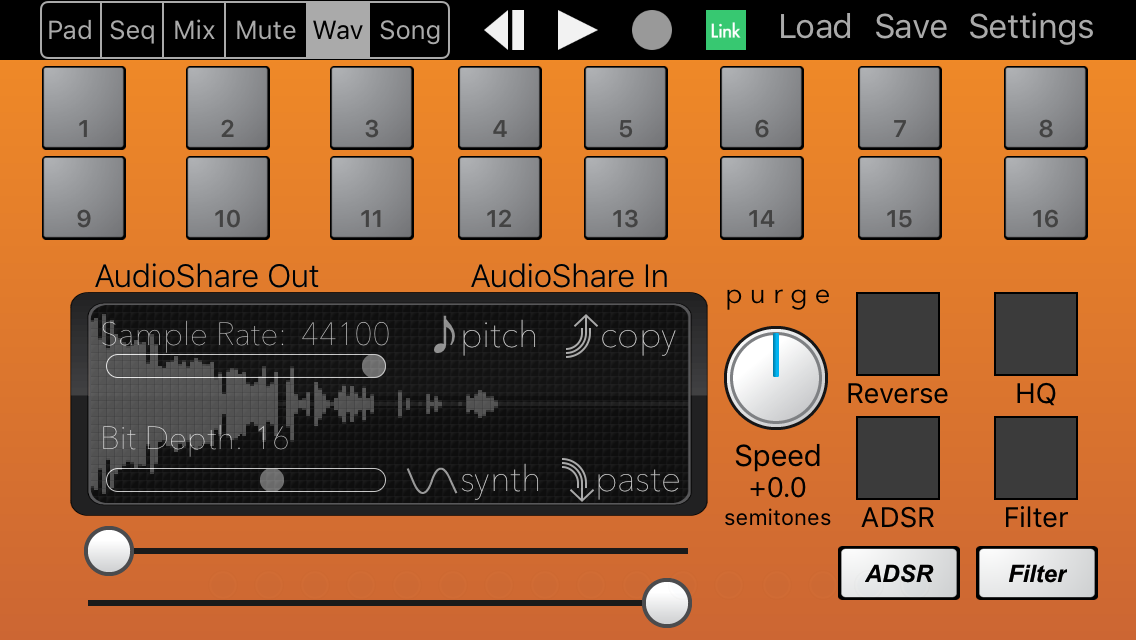Enable the ADSR checkbox square

point(898,458)
